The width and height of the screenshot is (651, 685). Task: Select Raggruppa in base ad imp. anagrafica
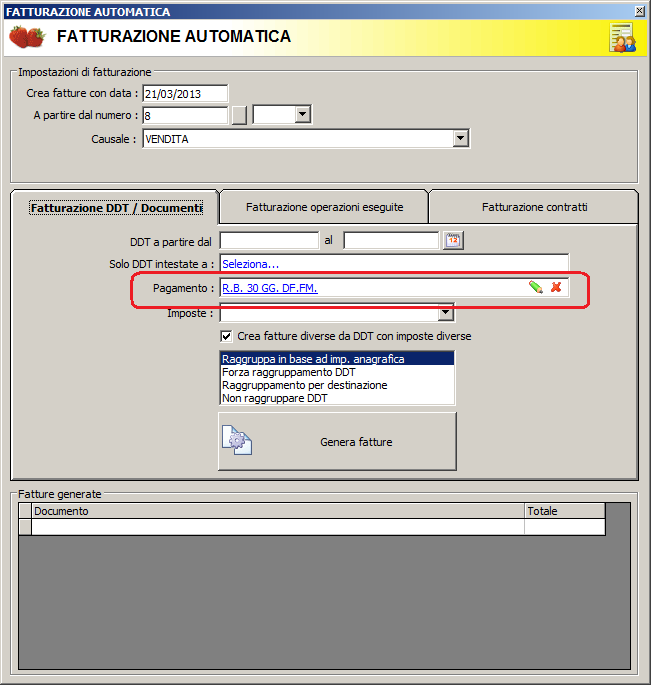click(337, 359)
